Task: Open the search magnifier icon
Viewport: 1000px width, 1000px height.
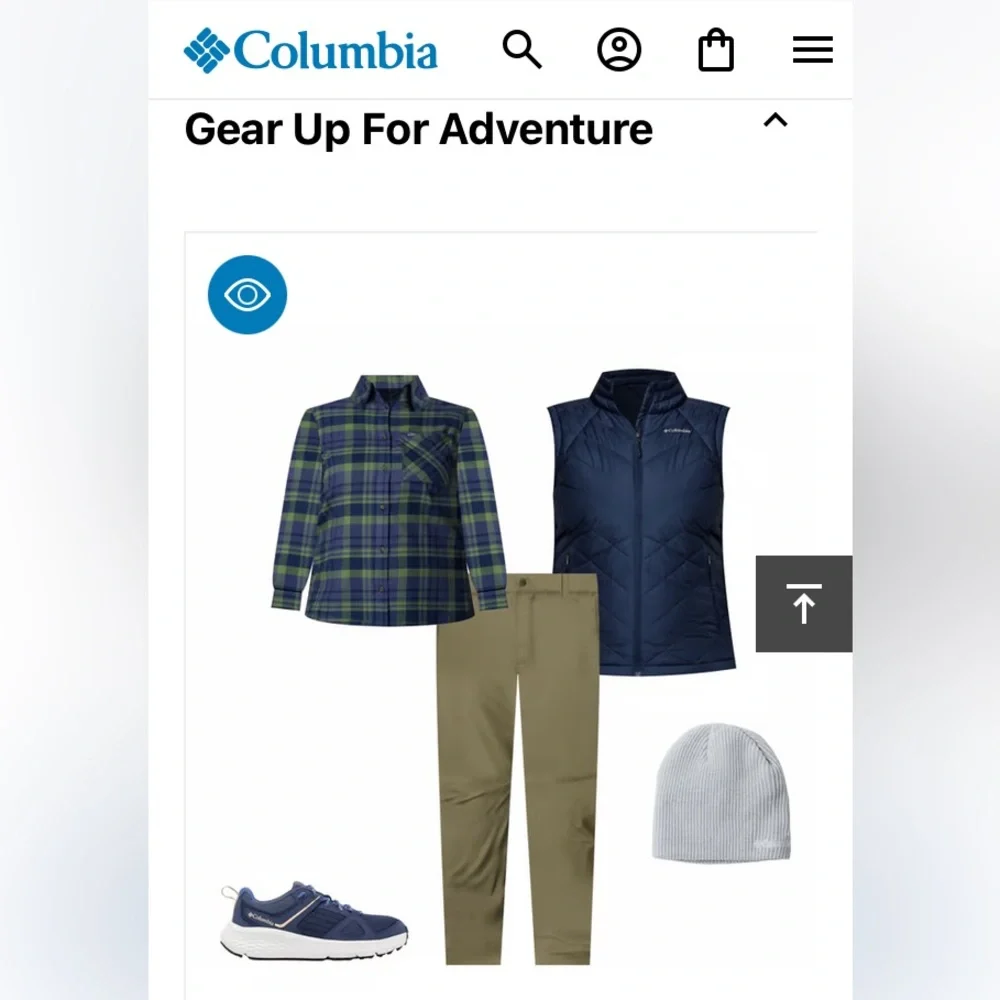Action: tap(522, 49)
